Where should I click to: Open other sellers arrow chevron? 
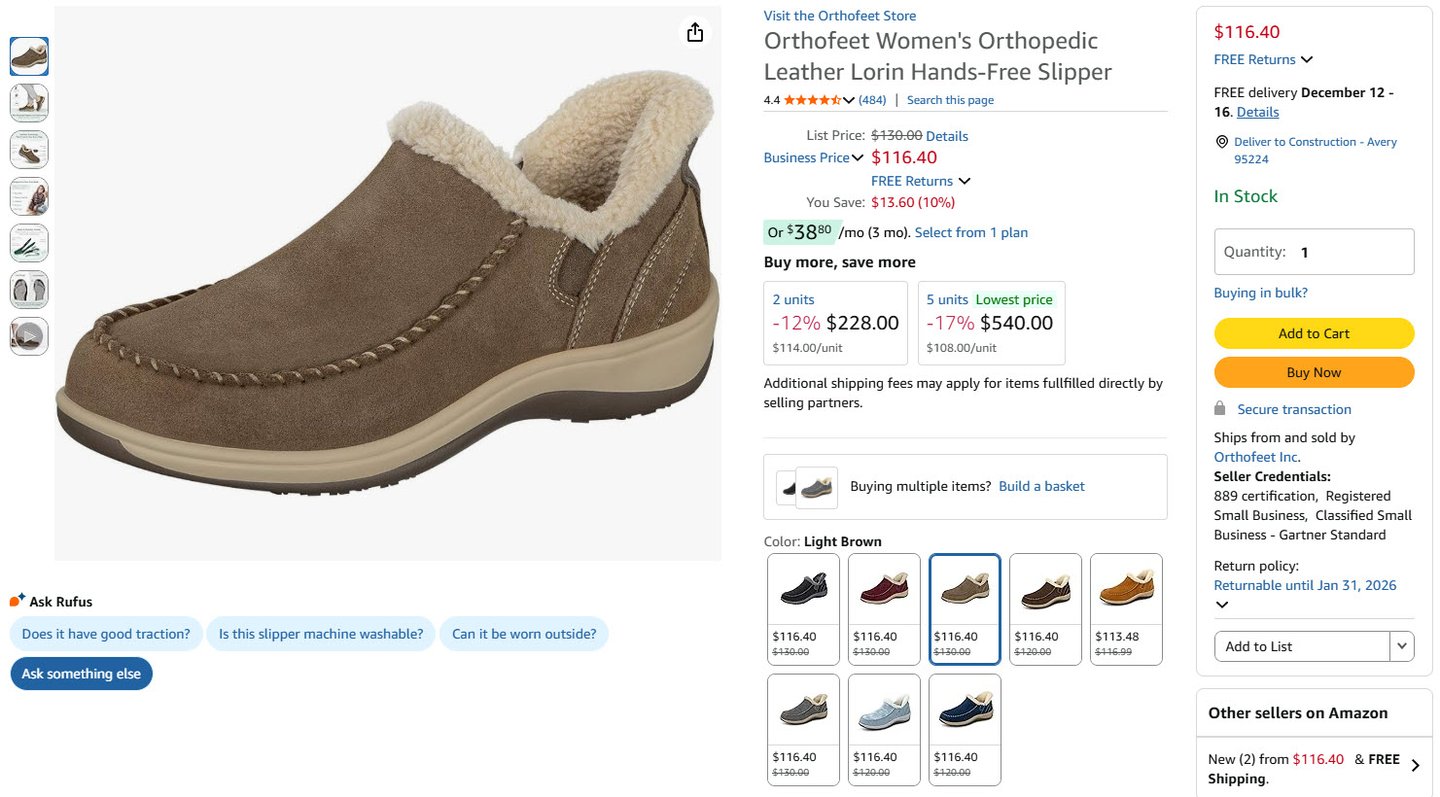click(x=1415, y=766)
